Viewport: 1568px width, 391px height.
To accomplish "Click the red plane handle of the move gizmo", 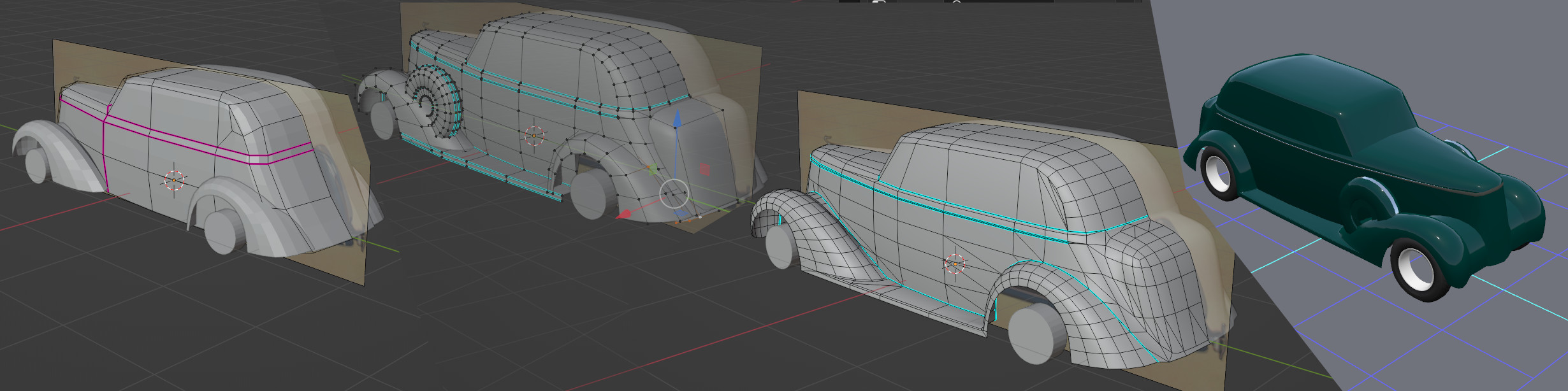I will click(706, 169).
